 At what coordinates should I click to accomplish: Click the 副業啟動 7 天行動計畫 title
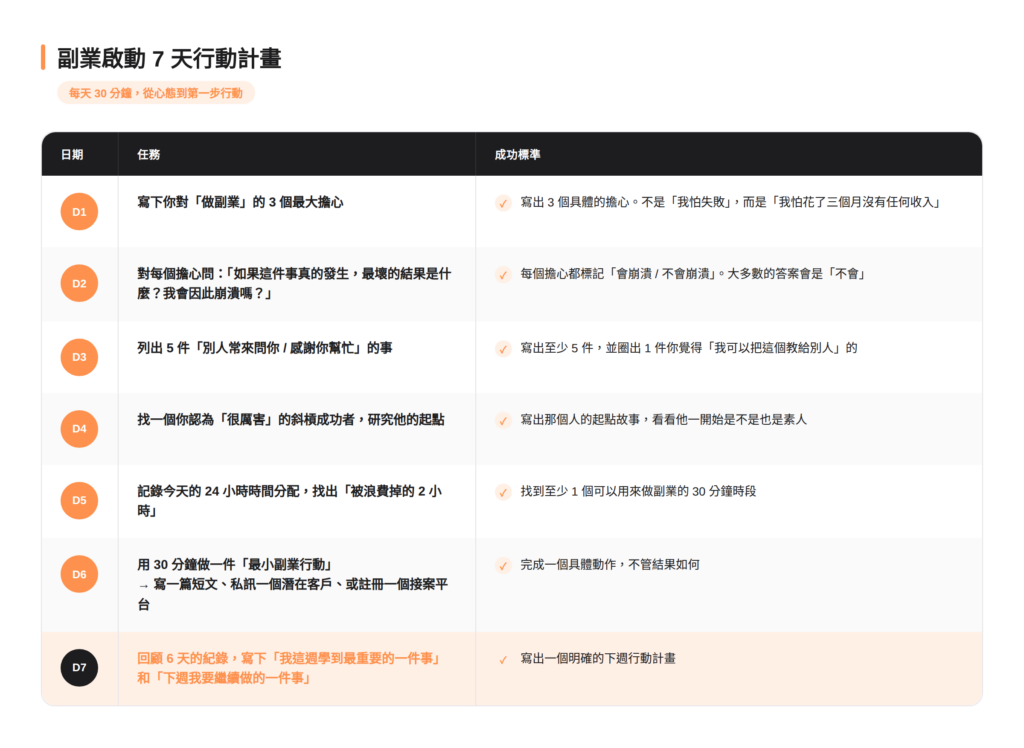pos(169,58)
